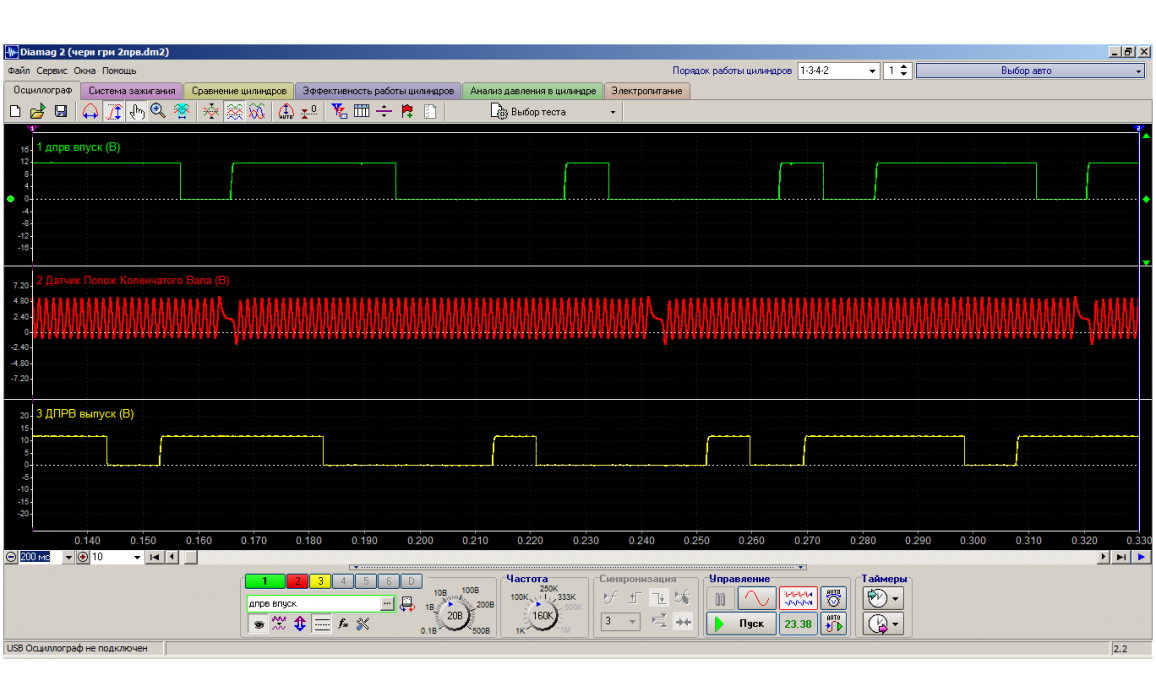The image size is (1156, 700).
Task: Open the second timer dropdown under Таймеры
Action: (895, 624)
